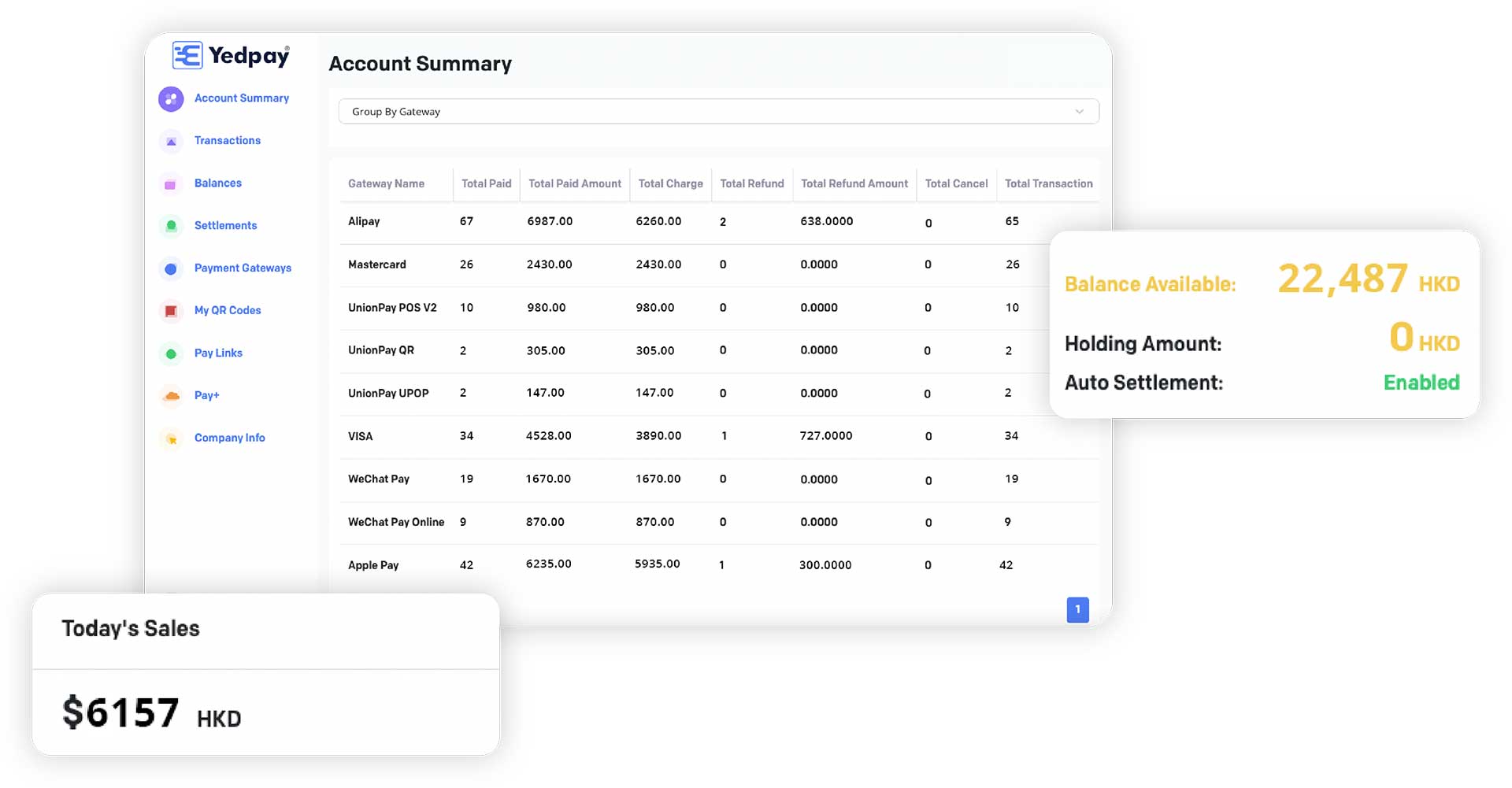Screen dimensions: 1512x788
Task: Click the pink Balances sidebar icon
Action: tap(171, 184)
